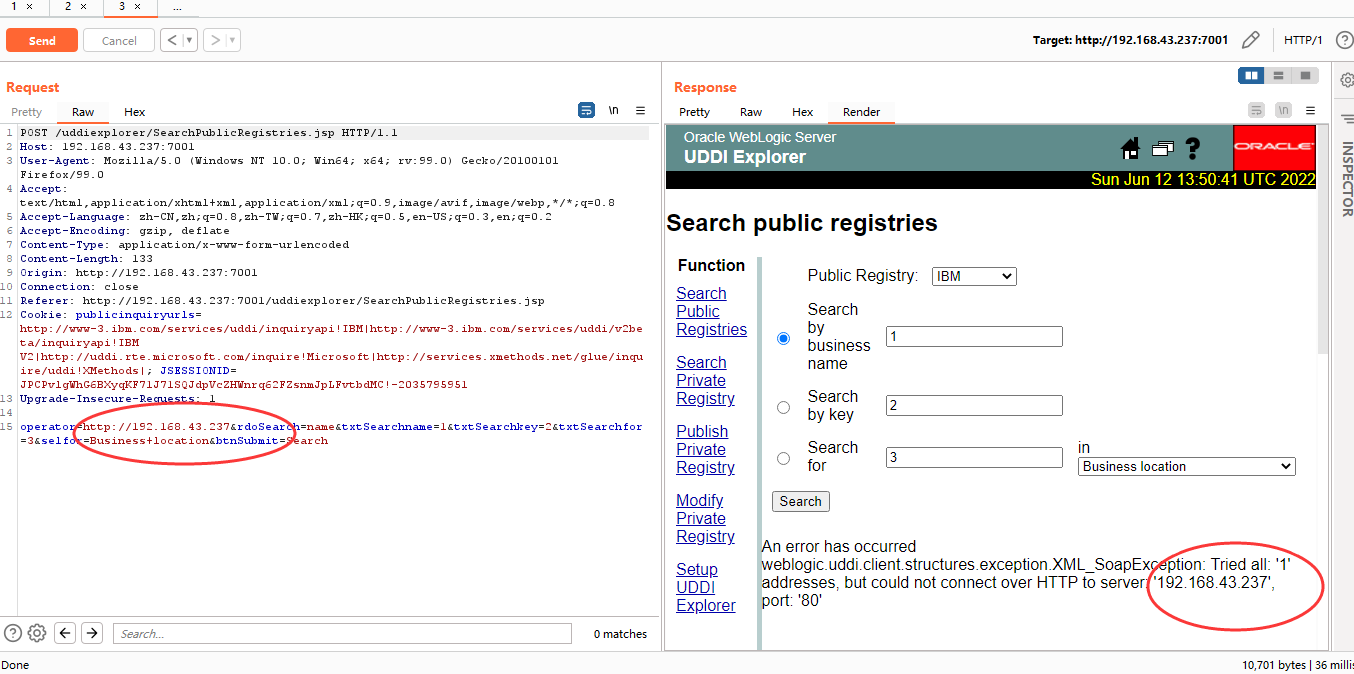Viewport: 1354px width, 674px height.
Task: Toggle response non-printable characters \n icon
Action: (x=1283, y=110)
